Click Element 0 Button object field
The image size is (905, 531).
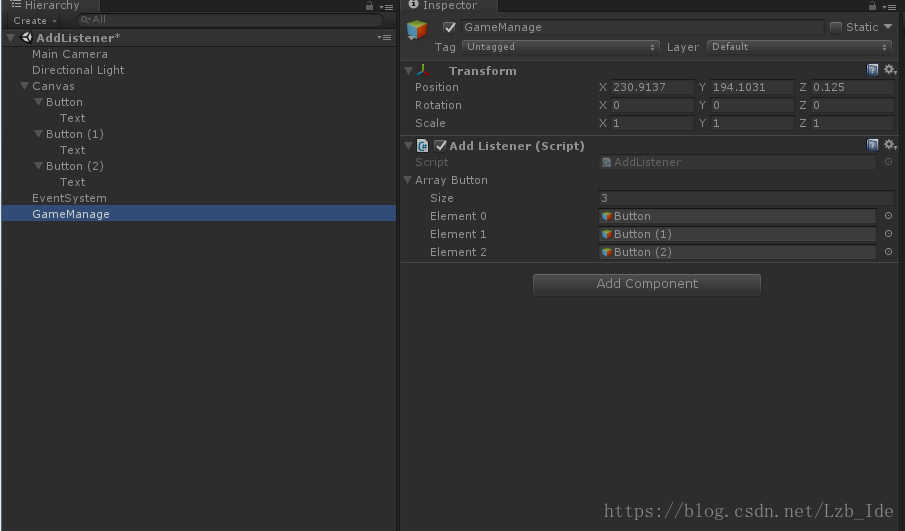[x=737, y=216]
